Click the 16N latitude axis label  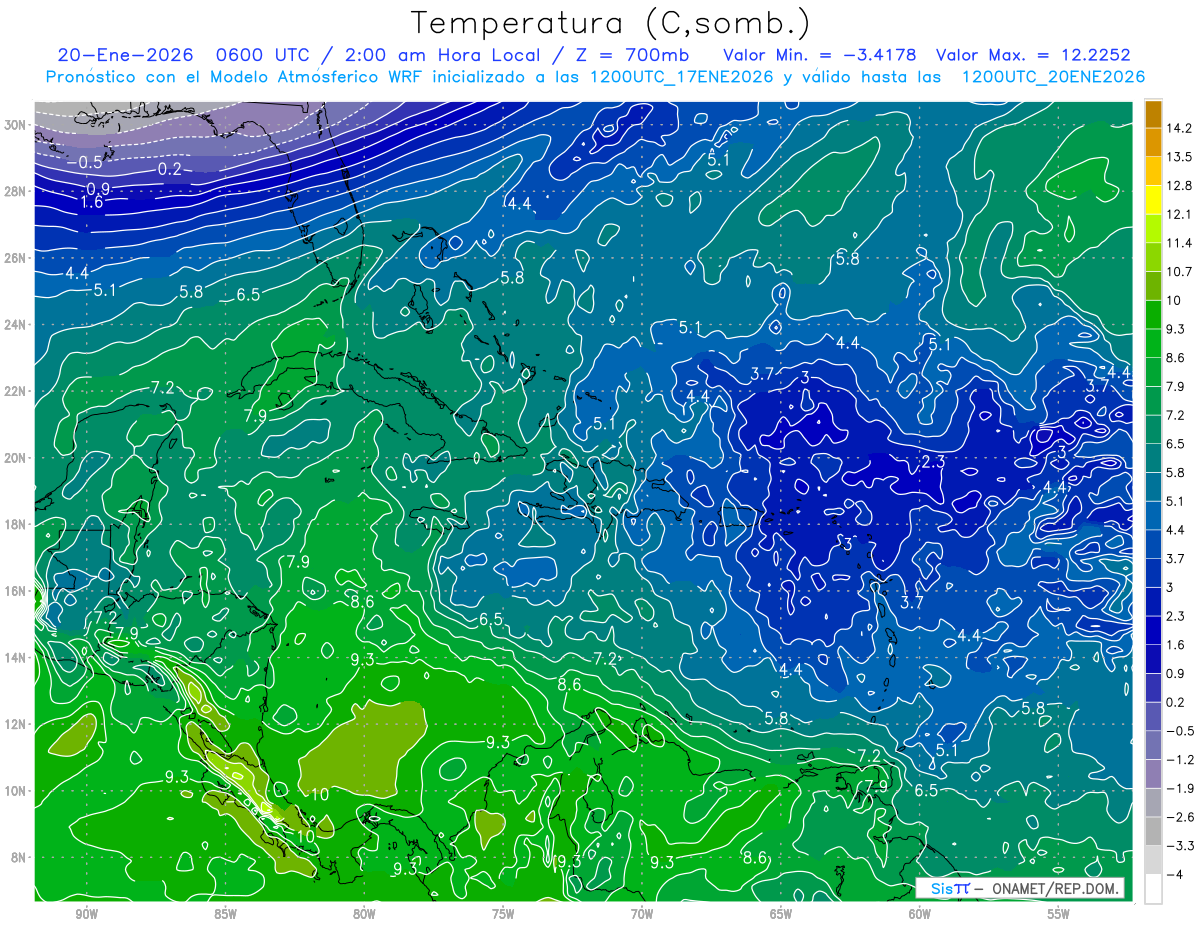[17, 591]
